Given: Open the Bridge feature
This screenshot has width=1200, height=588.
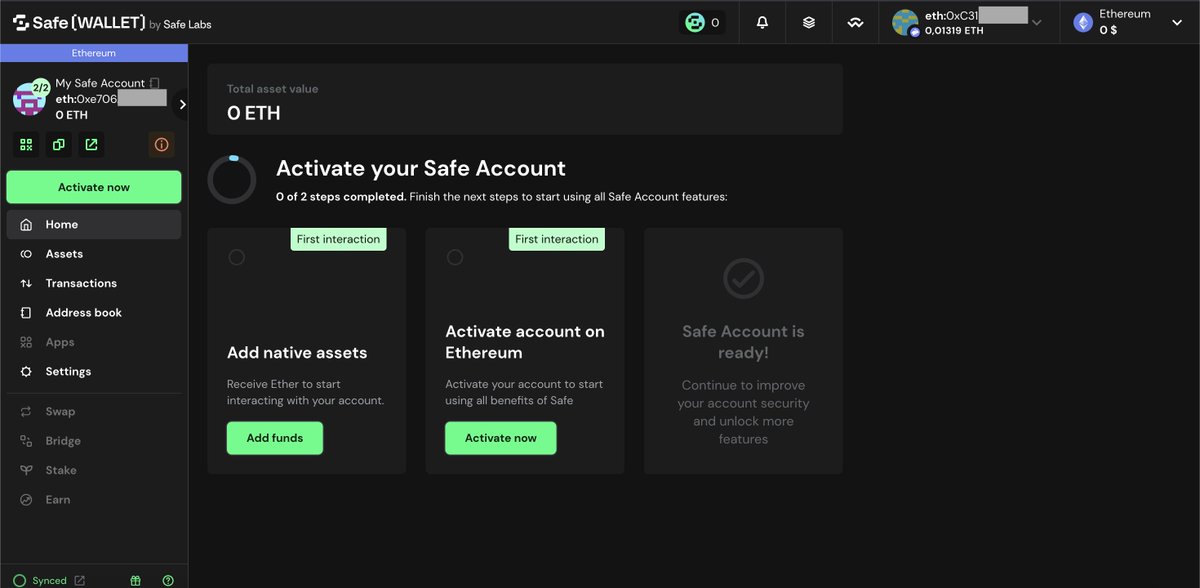Looking at the screenshot, I should point(94,441).
